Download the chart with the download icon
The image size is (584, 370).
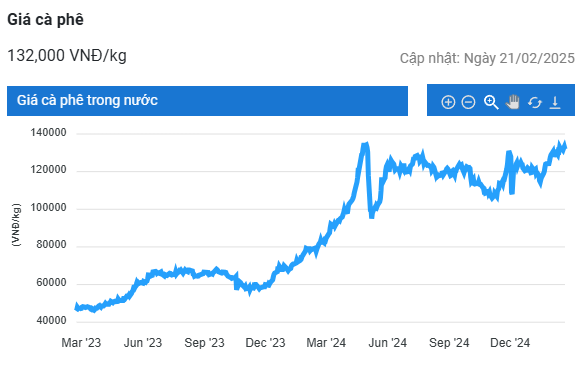click(555, 102)
